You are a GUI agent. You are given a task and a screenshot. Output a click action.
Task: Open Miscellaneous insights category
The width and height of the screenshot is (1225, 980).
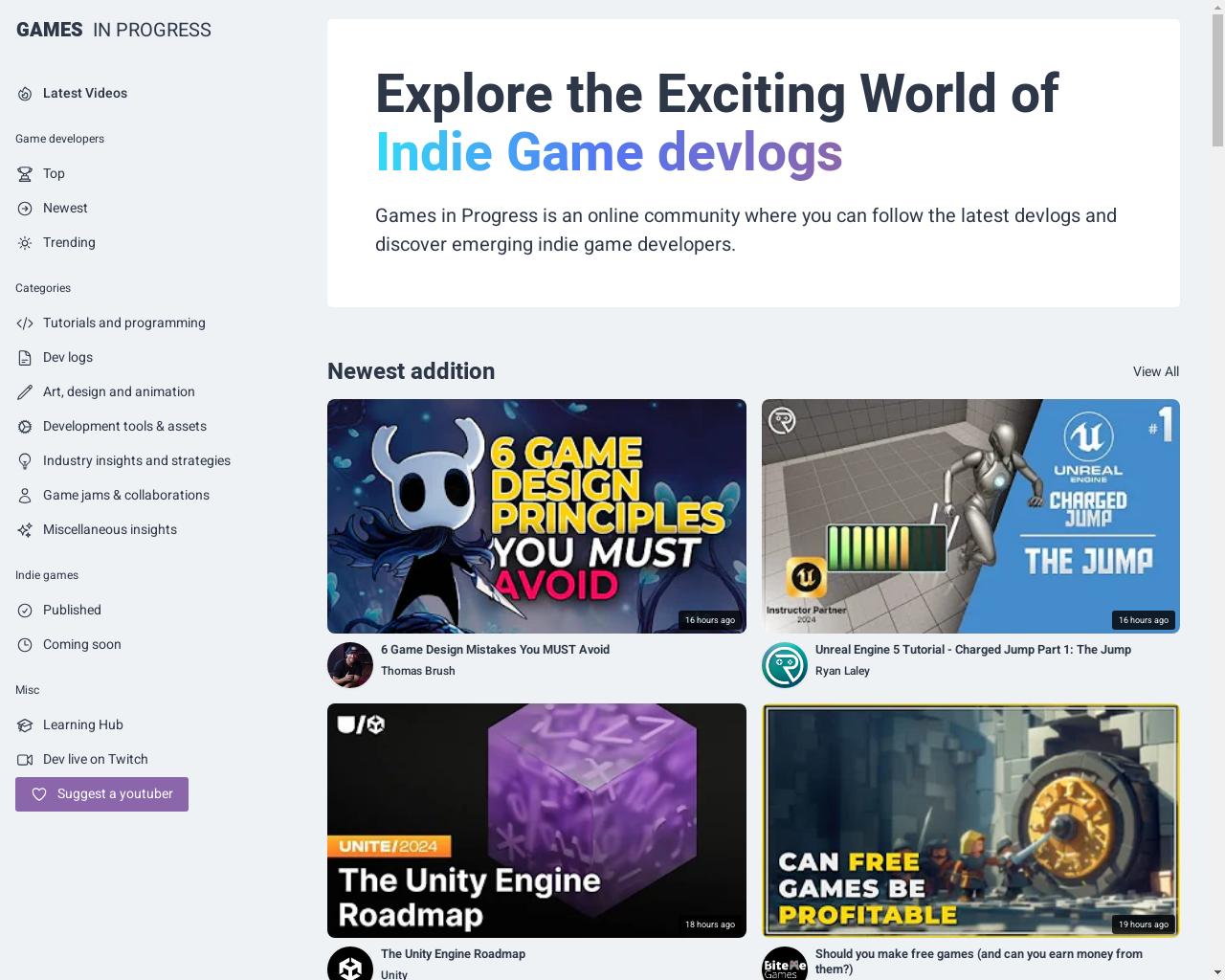pos(110,529)
